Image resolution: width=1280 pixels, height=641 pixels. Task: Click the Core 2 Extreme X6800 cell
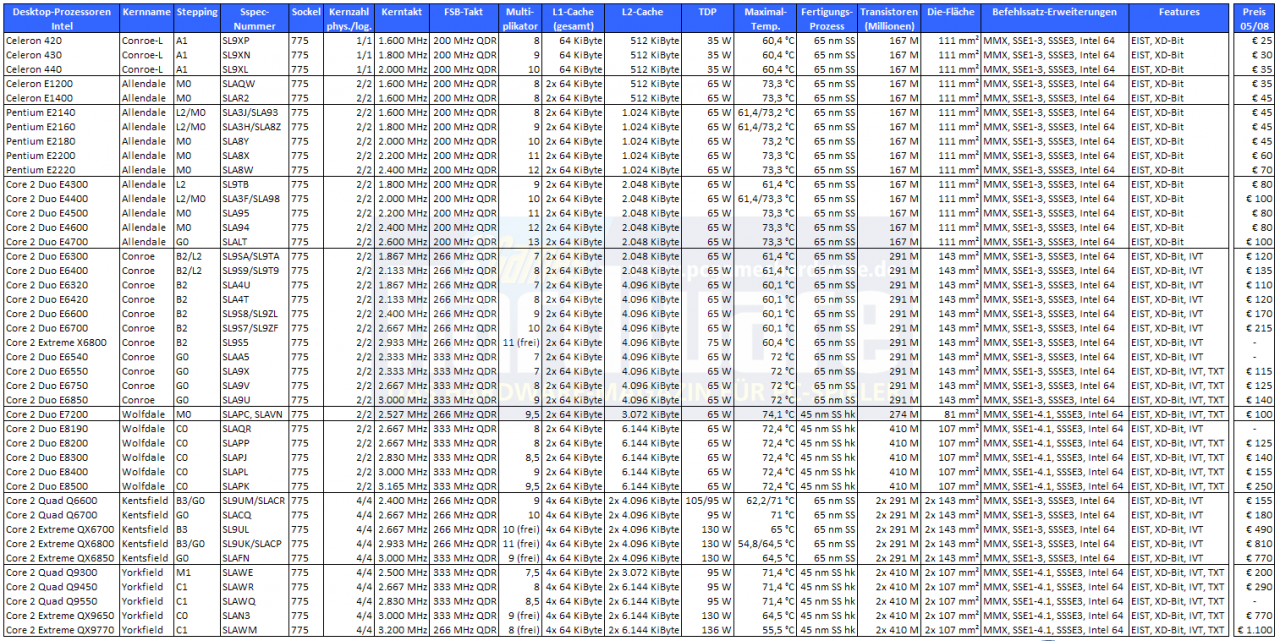pos(60,343)
